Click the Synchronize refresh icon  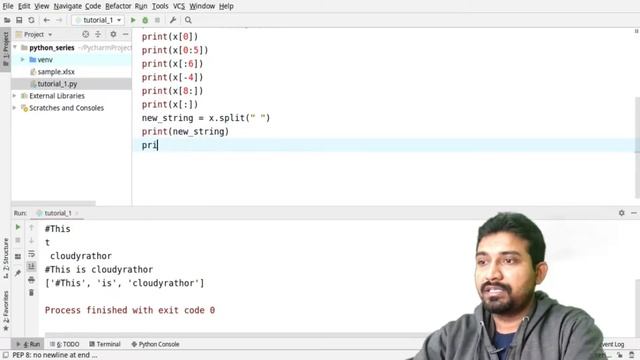tap(31, 20)
